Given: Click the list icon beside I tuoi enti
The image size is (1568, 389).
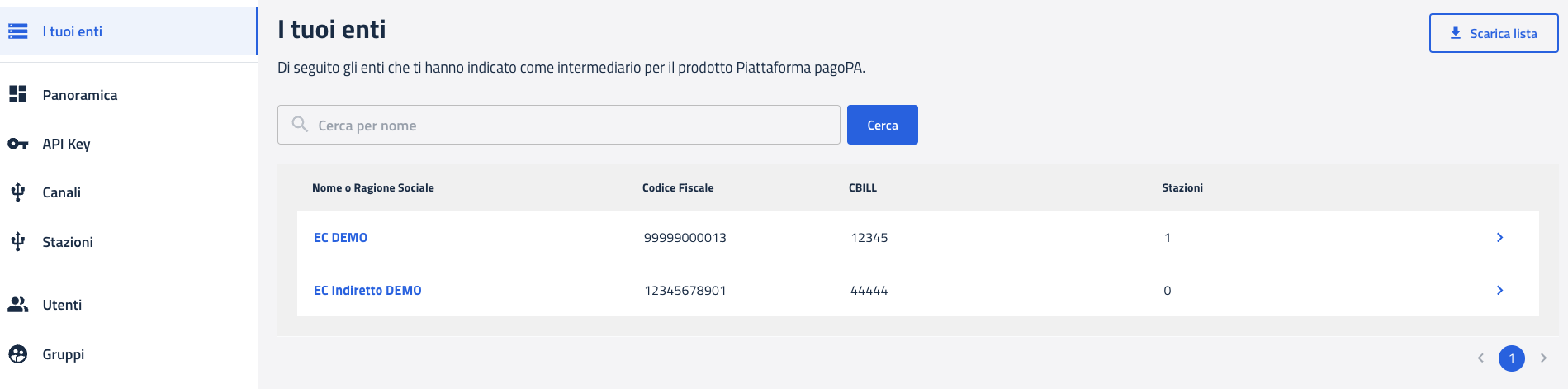Looking at the screenshot, I should [x=18, y=31].
